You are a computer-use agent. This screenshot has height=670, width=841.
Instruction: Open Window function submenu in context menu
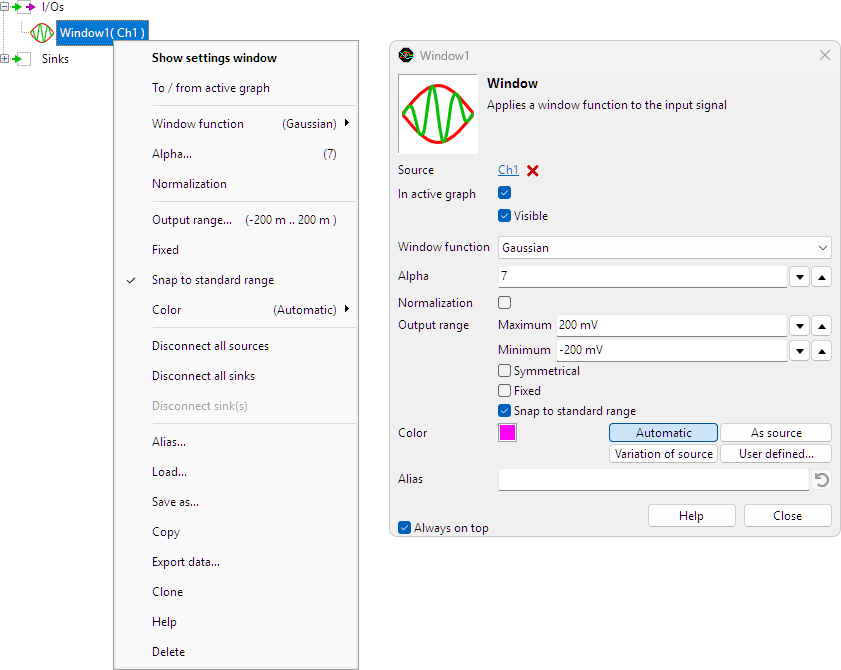(x=236, y=124)
